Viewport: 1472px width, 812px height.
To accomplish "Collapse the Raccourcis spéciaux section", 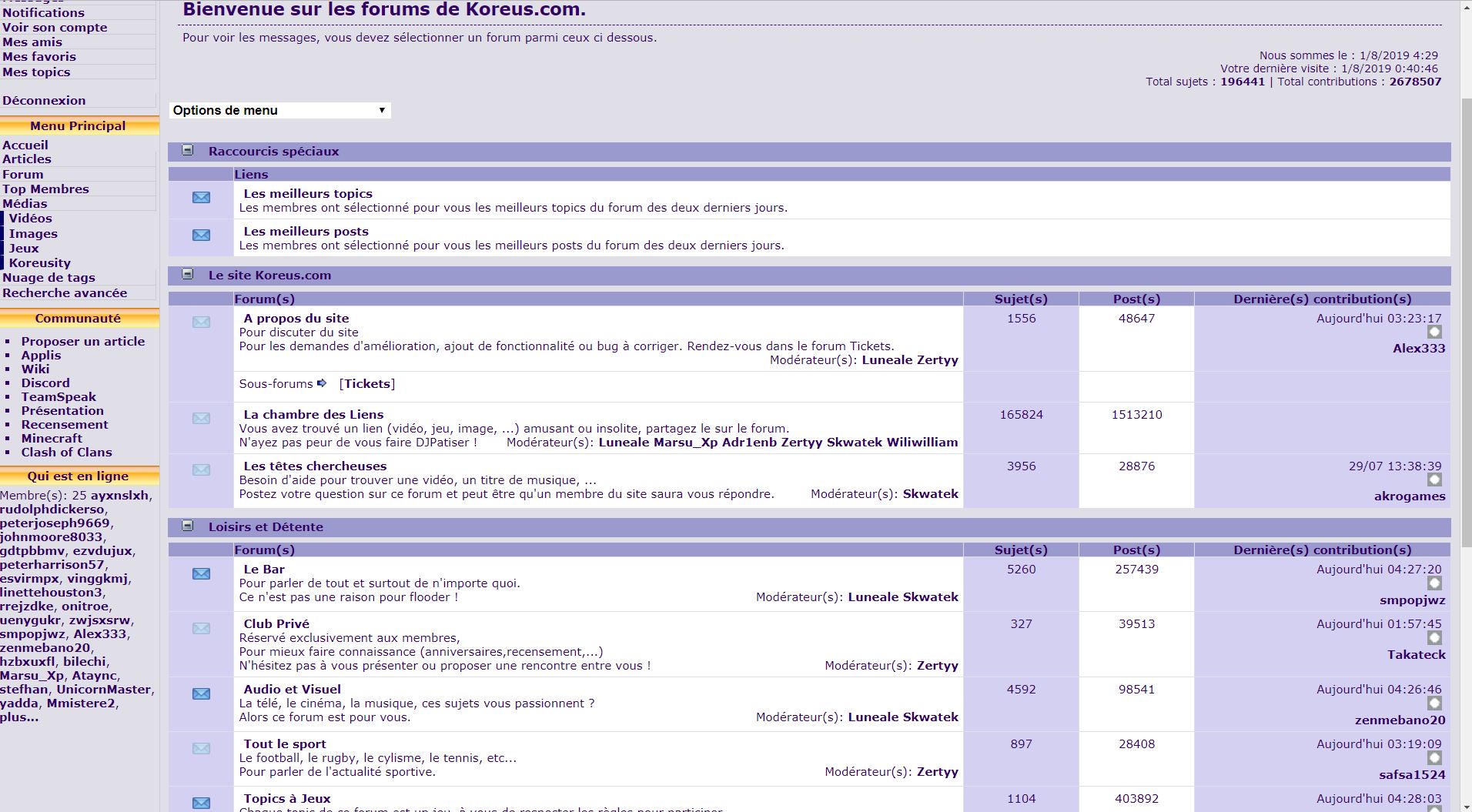I will [x=187, y=151].
